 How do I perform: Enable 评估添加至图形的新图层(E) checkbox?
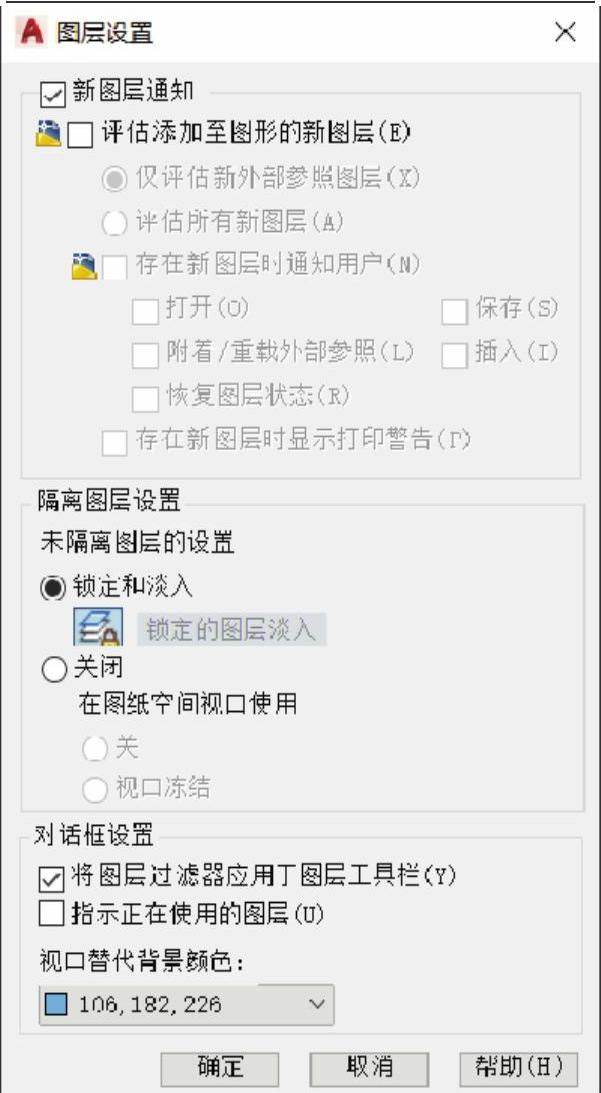pyautogui.click(x=79, y=135)
